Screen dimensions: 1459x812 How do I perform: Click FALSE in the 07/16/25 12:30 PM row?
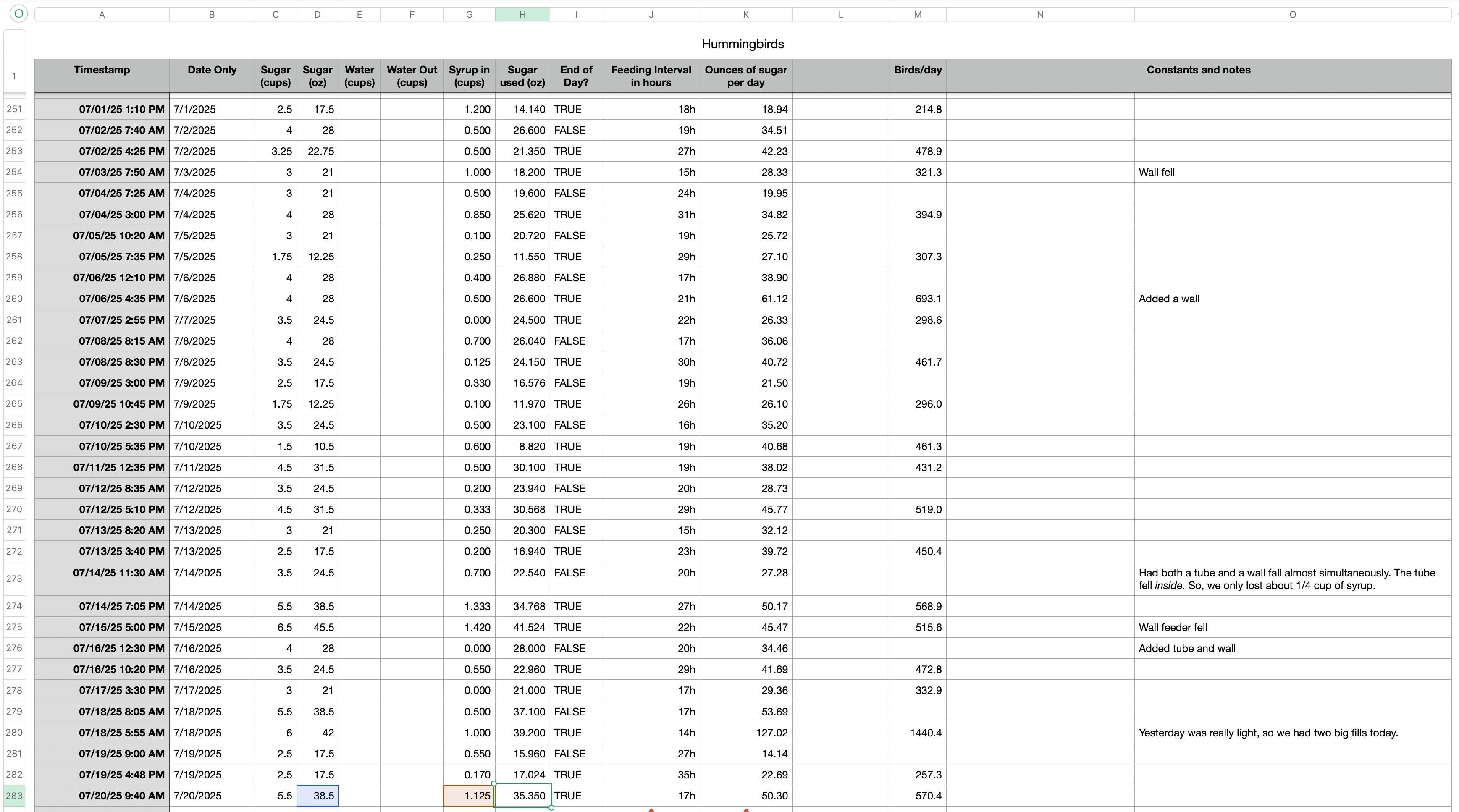point(576,648)
